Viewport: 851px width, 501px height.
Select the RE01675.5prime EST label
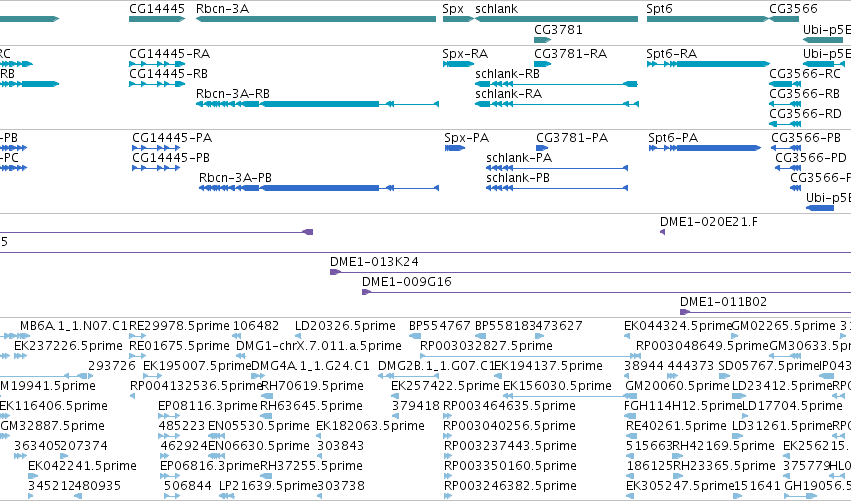pos(179,346)
